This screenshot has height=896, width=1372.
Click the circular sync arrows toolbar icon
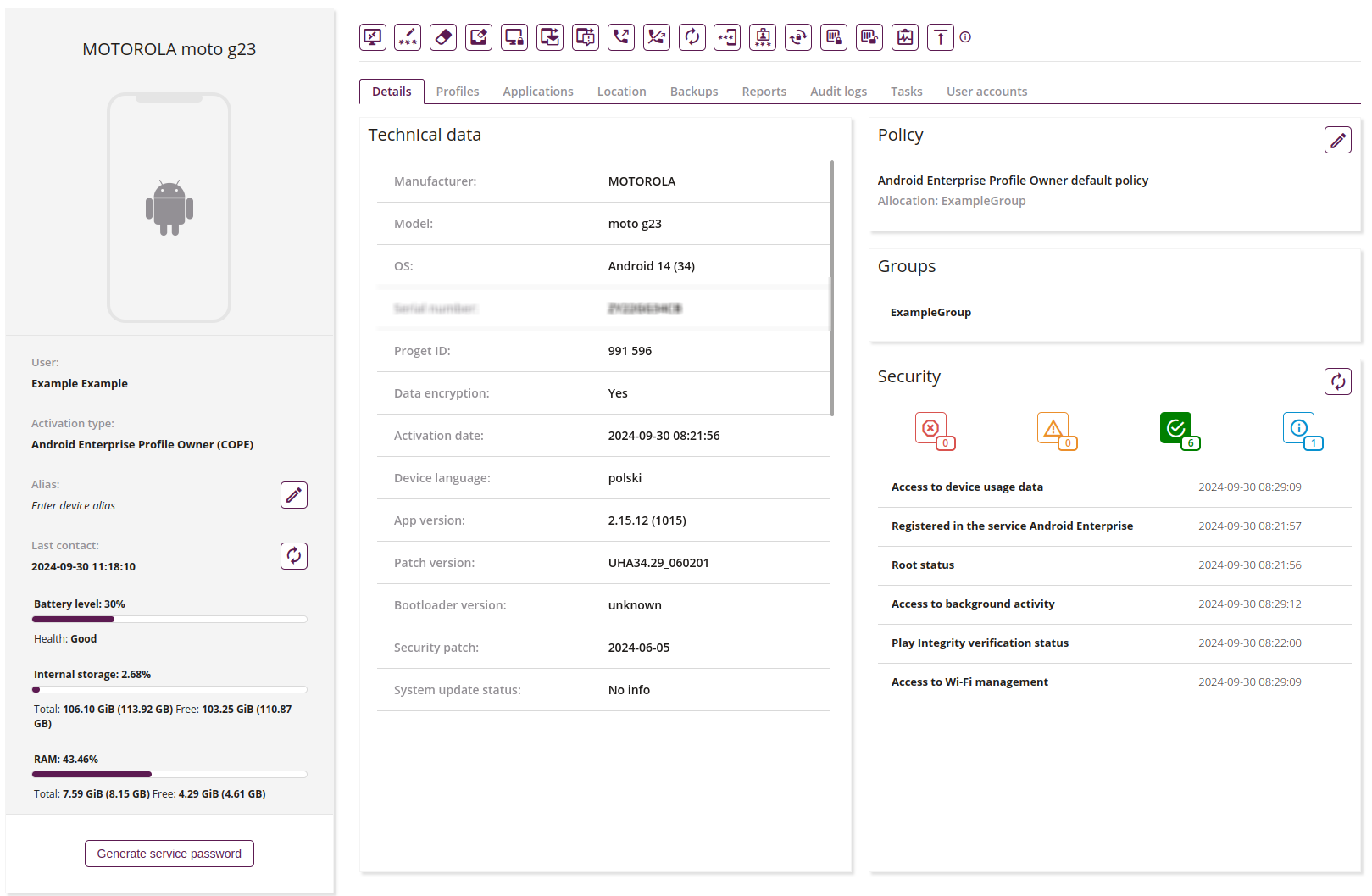coord(692,37)
